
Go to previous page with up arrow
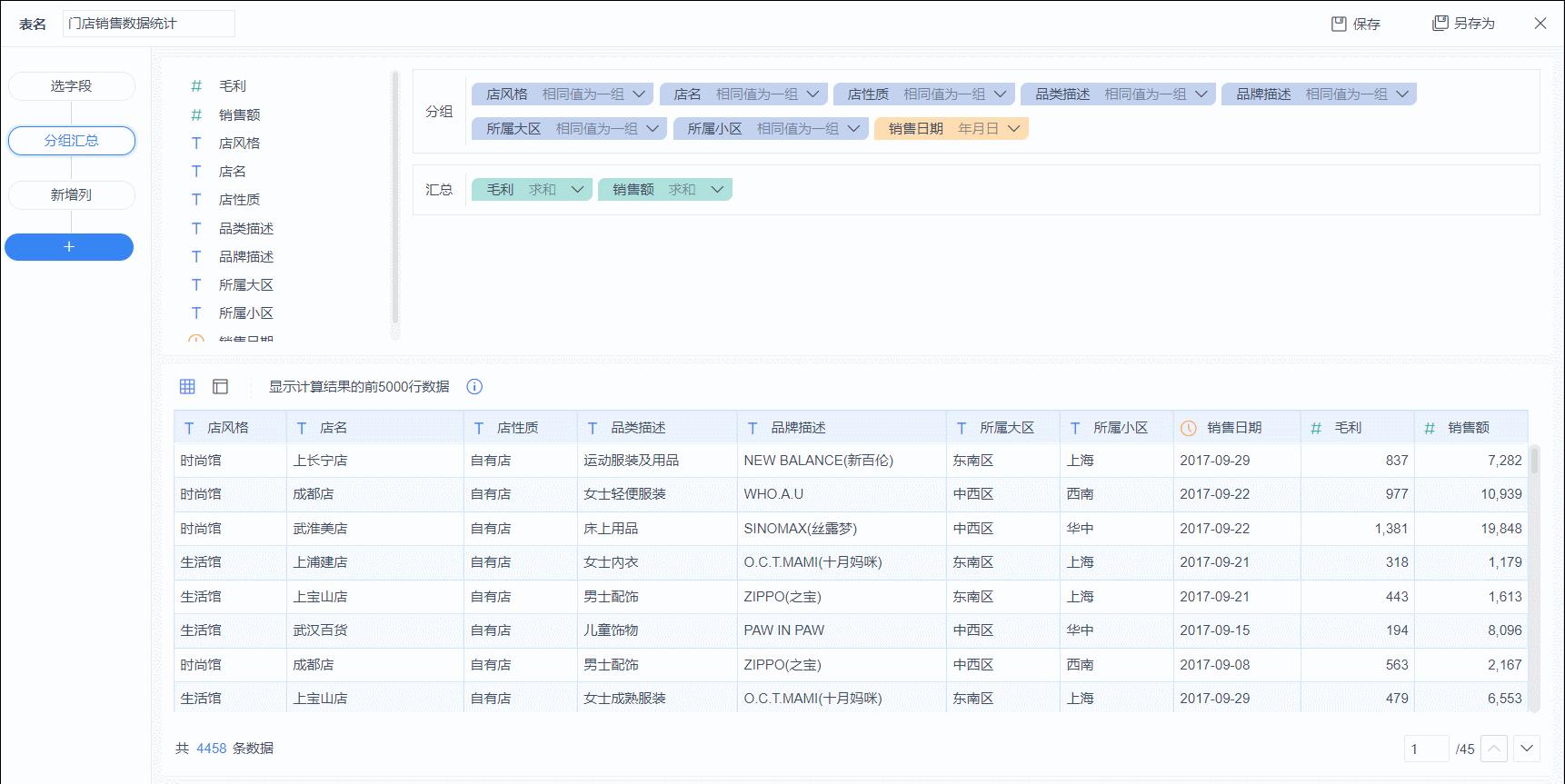point(1494,749)
